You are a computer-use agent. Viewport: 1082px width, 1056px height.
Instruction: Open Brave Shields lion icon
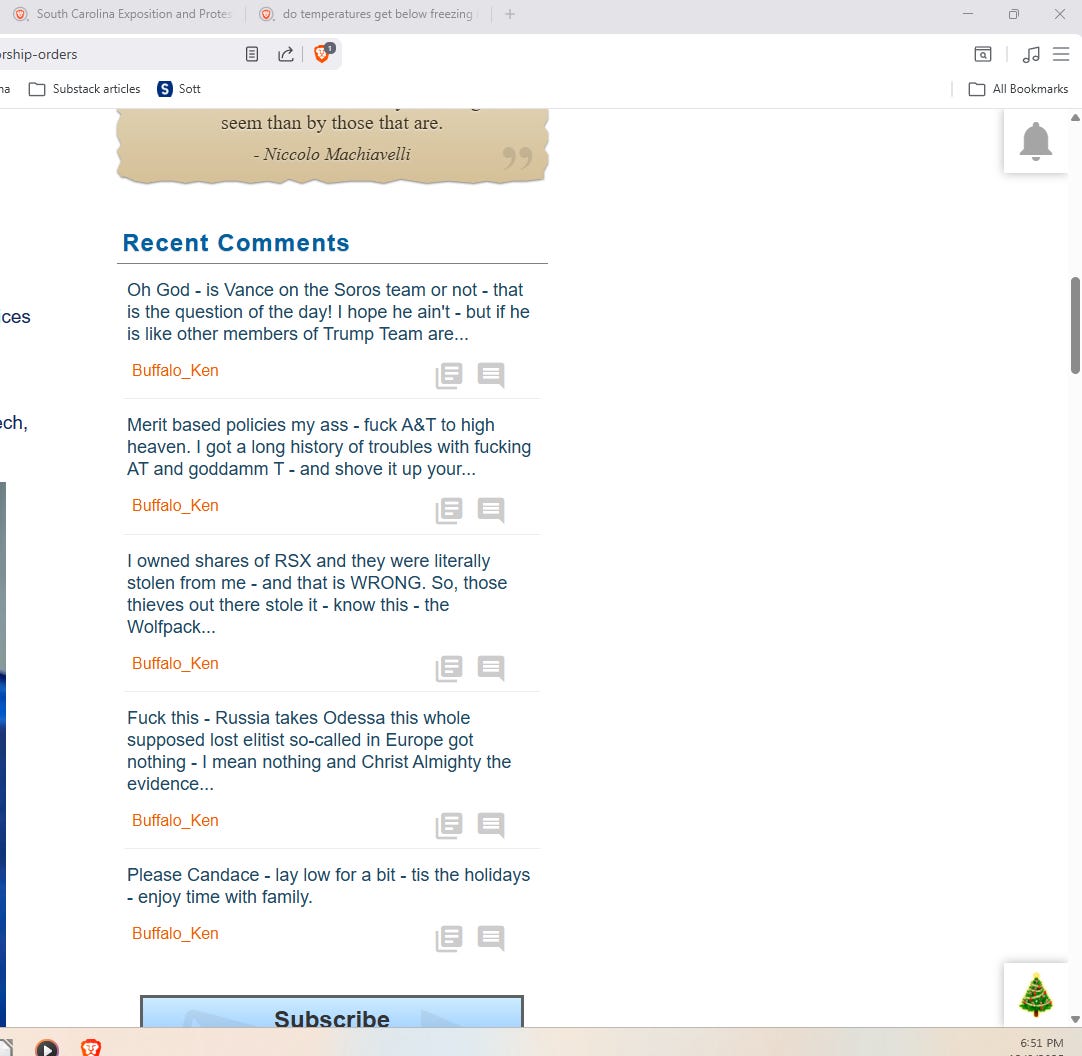[324, 53]
